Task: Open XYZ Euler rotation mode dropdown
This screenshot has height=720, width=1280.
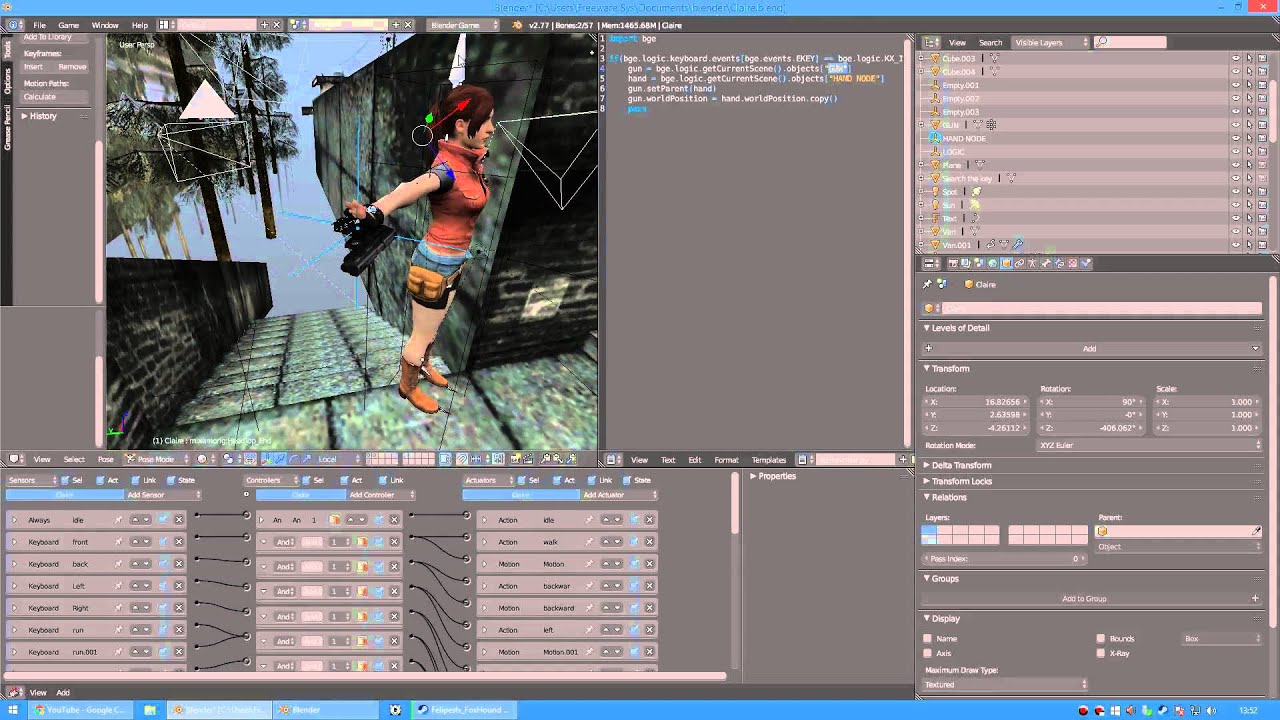Action: click(x=1149, y=445)
